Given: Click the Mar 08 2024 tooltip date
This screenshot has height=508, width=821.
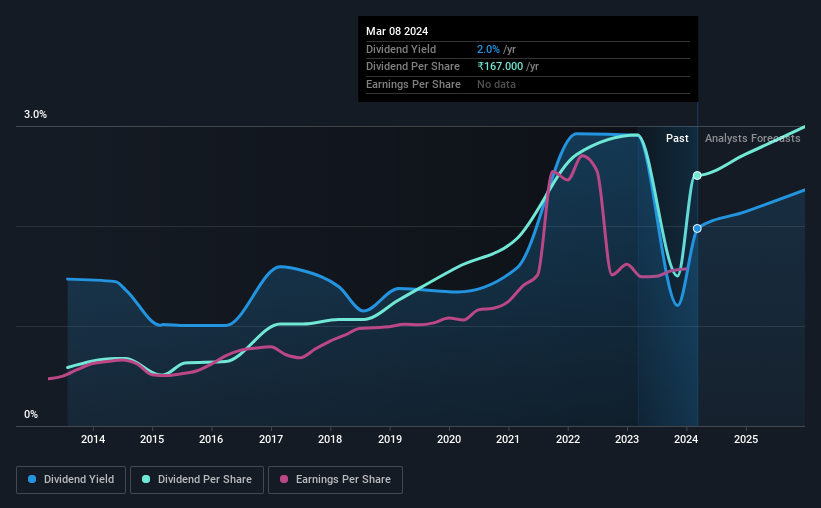Looking at the screenshot, I should coord(397,31).
